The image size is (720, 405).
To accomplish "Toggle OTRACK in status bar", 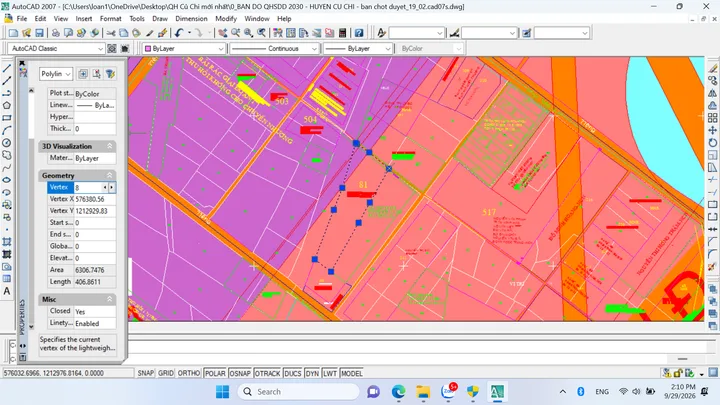I will click(x=267, y=373).
